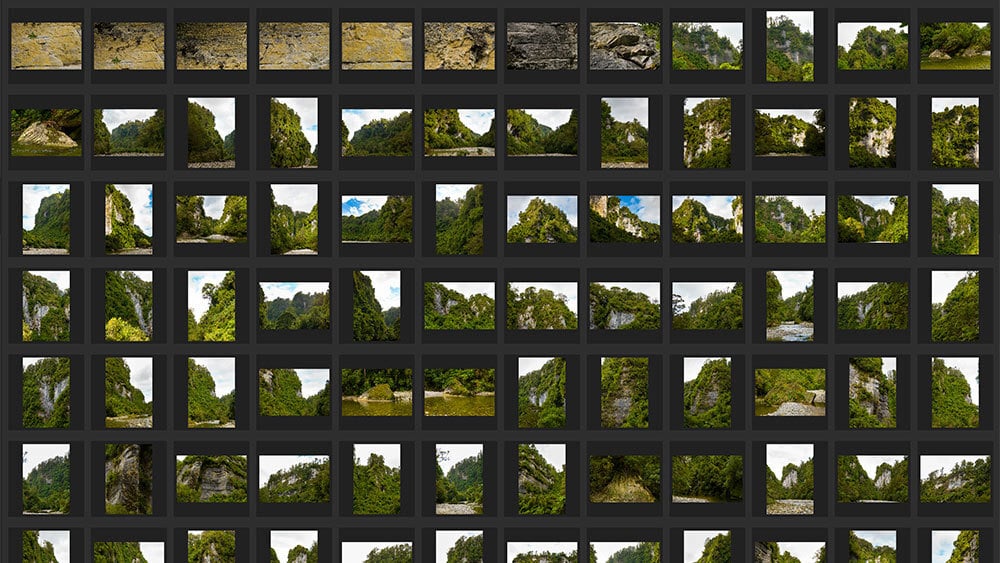Select the fourth-row portrait thumbnail showing river rapids

[x=790, y=306]
